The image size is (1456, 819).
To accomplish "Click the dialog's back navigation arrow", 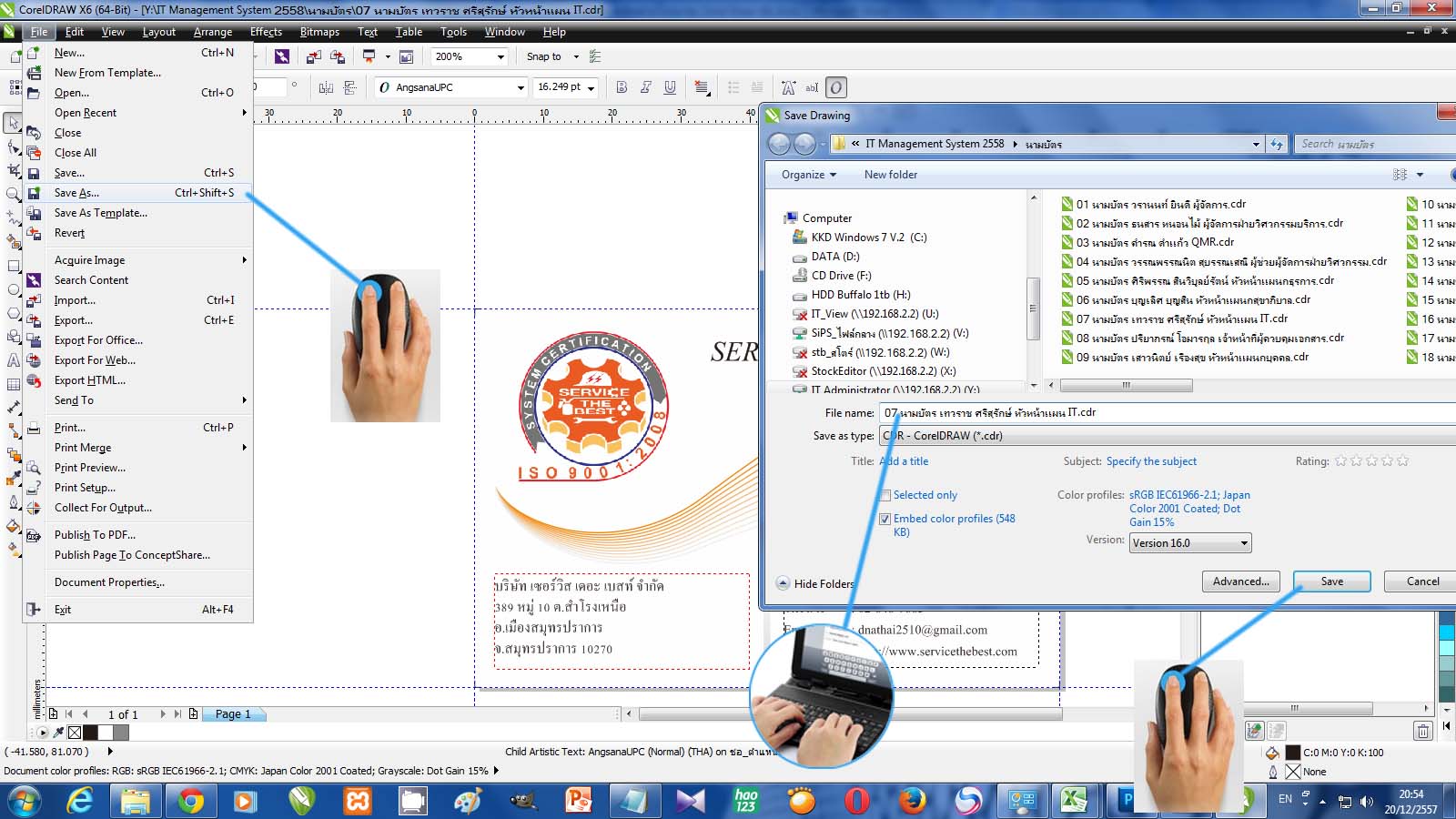I will [x=779, y=144].
